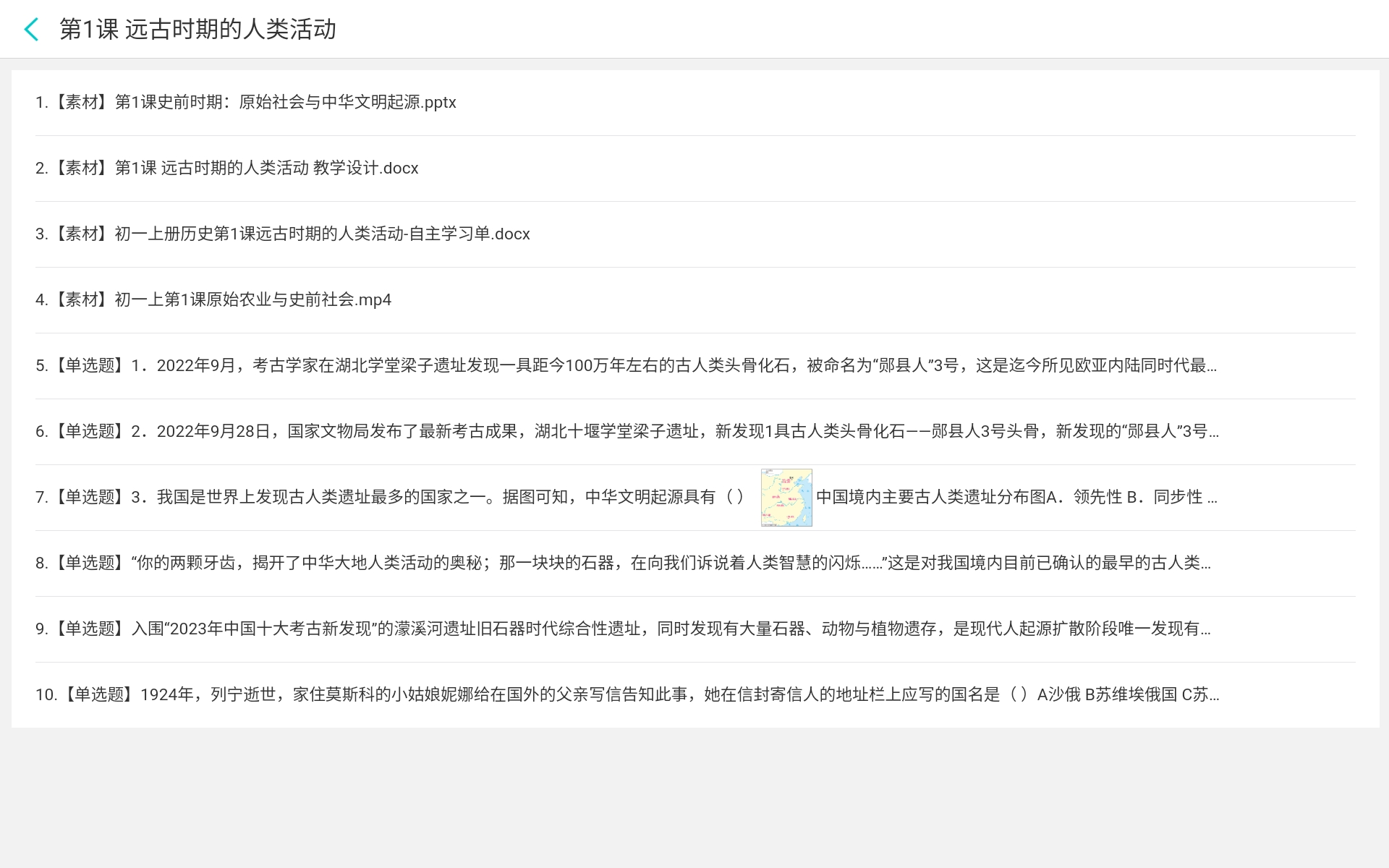Open the 自主学习单.docx worksheet item
Viewport: 1389px width, 868px height.
click(x=322, y=234)
